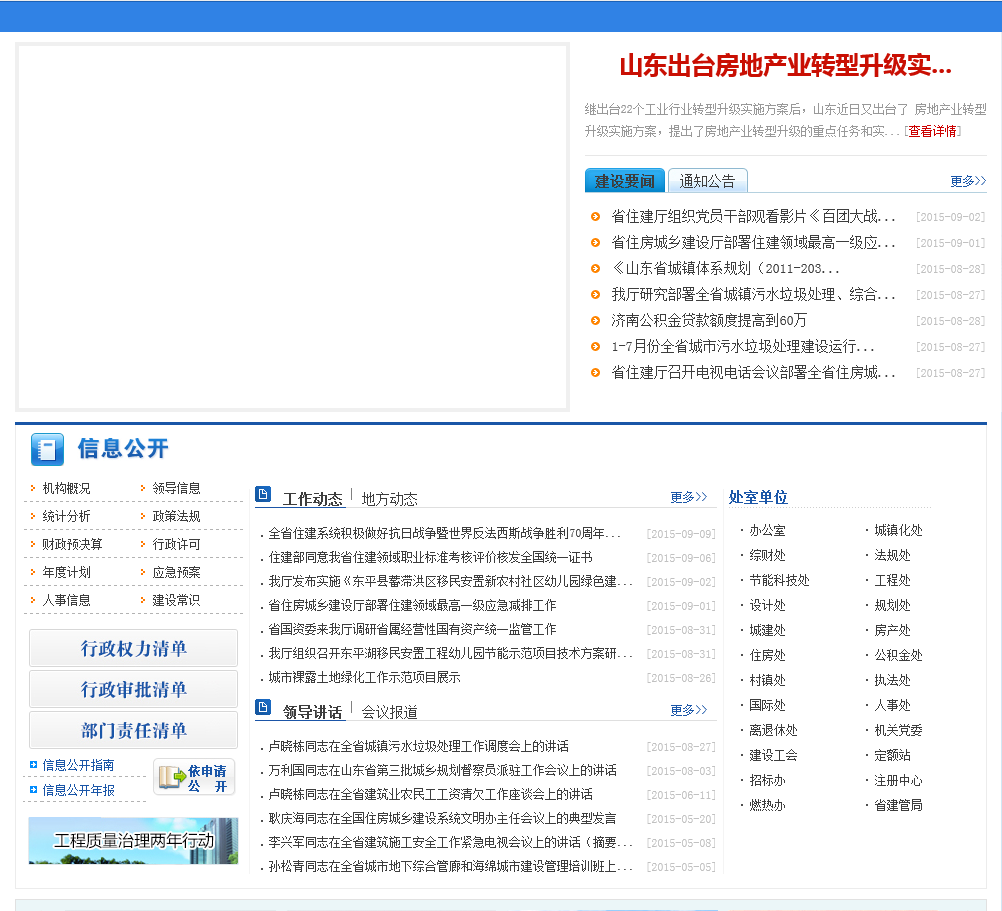Open the 信息公开年报 link
Screen dimensions: 1002x911
click(79, 790)
